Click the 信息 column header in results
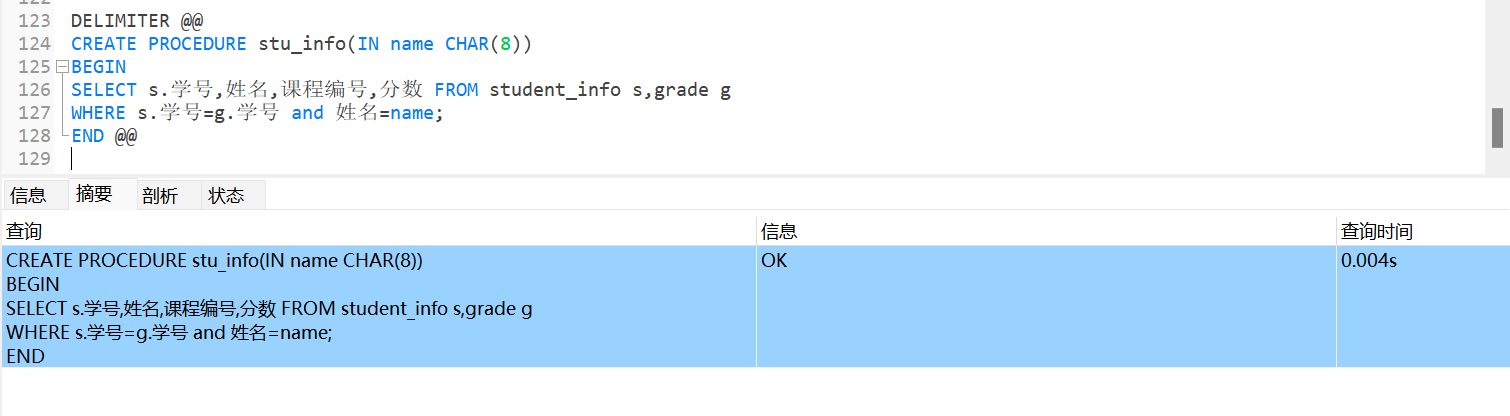The height and width of the screenshot is (416, 1510). coord(779,232)
